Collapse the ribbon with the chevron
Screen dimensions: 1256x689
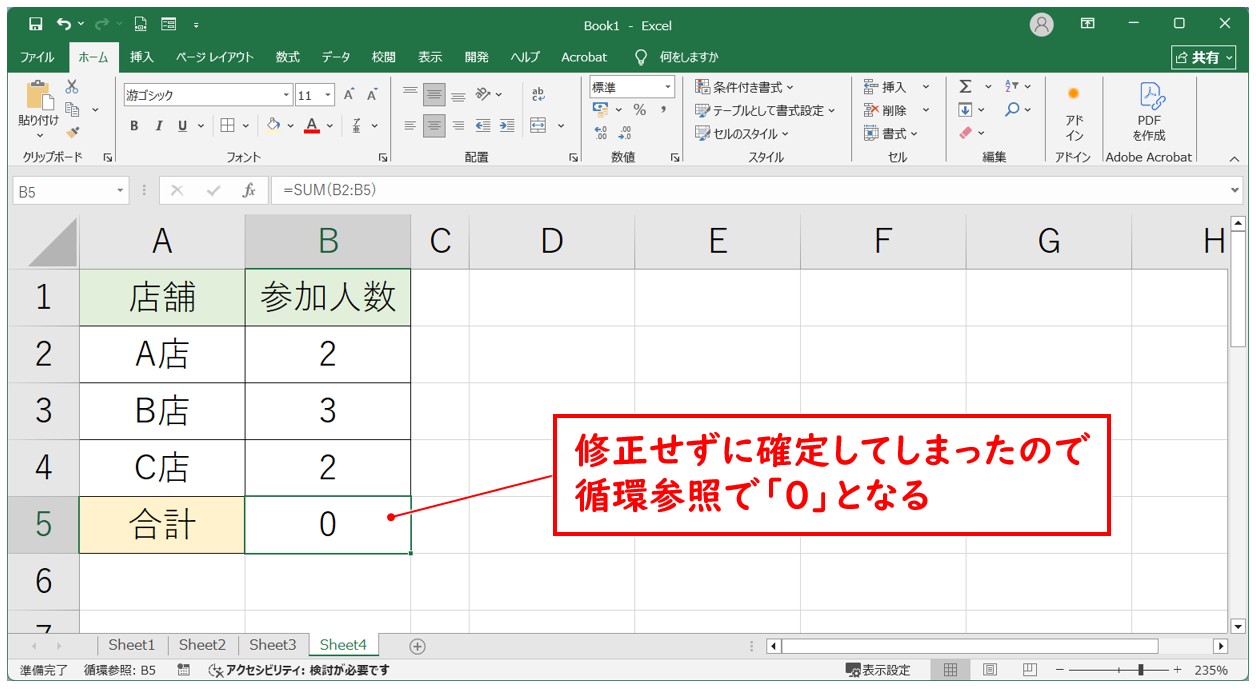pyautogui.click(x=1234, y=159)
